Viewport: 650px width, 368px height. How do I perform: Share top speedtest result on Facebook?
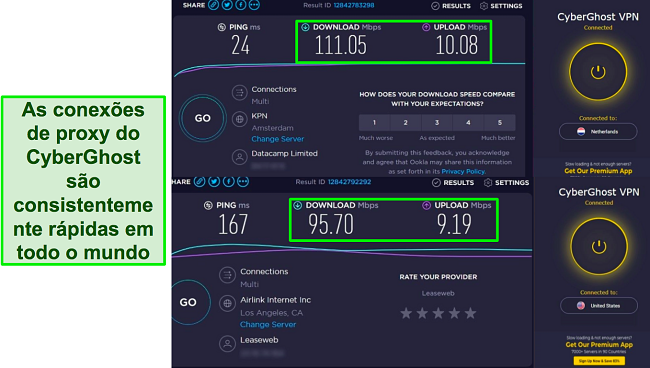click(241, 5)
